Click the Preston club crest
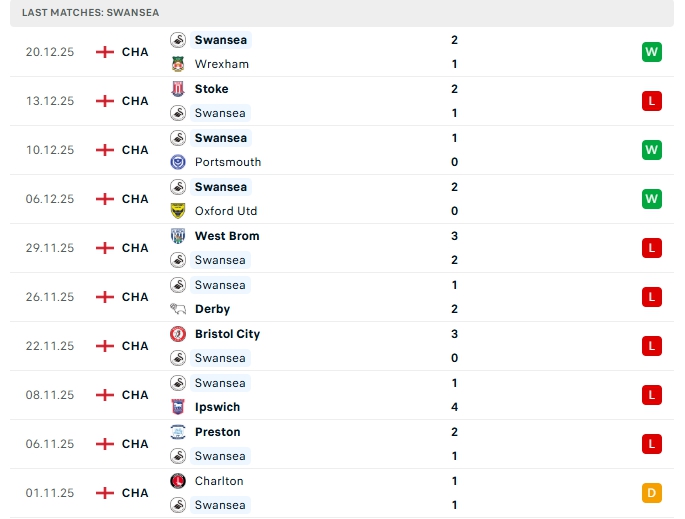Screen dimensions: 685x519 [178, 432]
